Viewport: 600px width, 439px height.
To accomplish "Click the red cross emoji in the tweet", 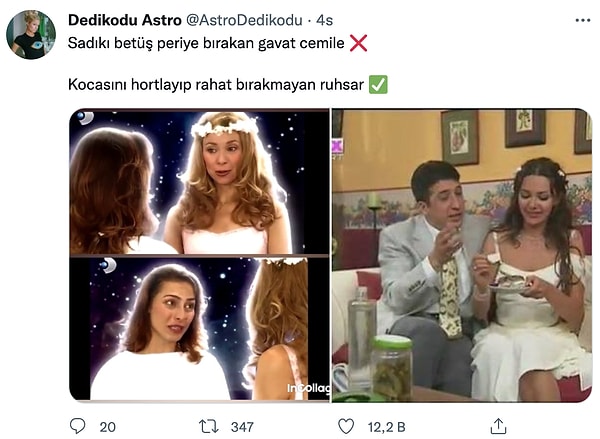I will click(358, 43).
